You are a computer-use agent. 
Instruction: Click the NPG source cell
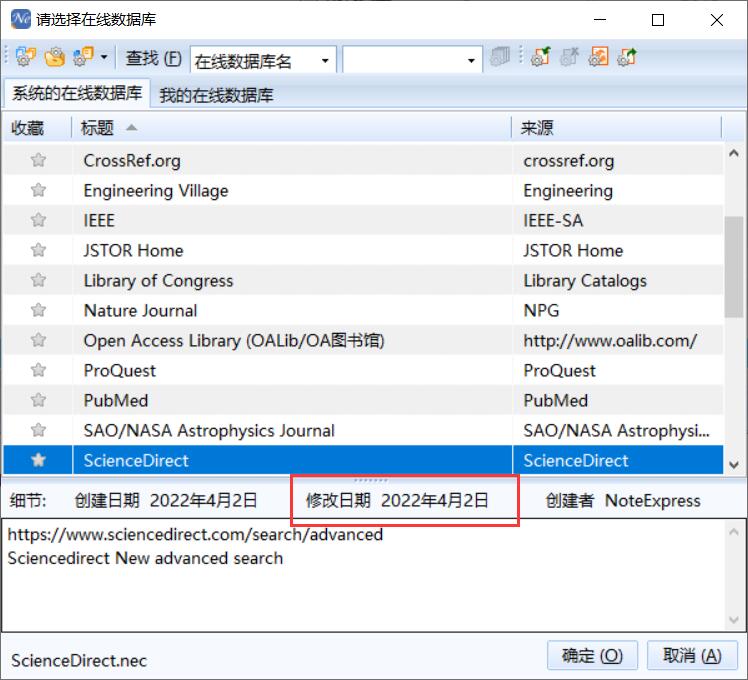click(x=618, y=311)
